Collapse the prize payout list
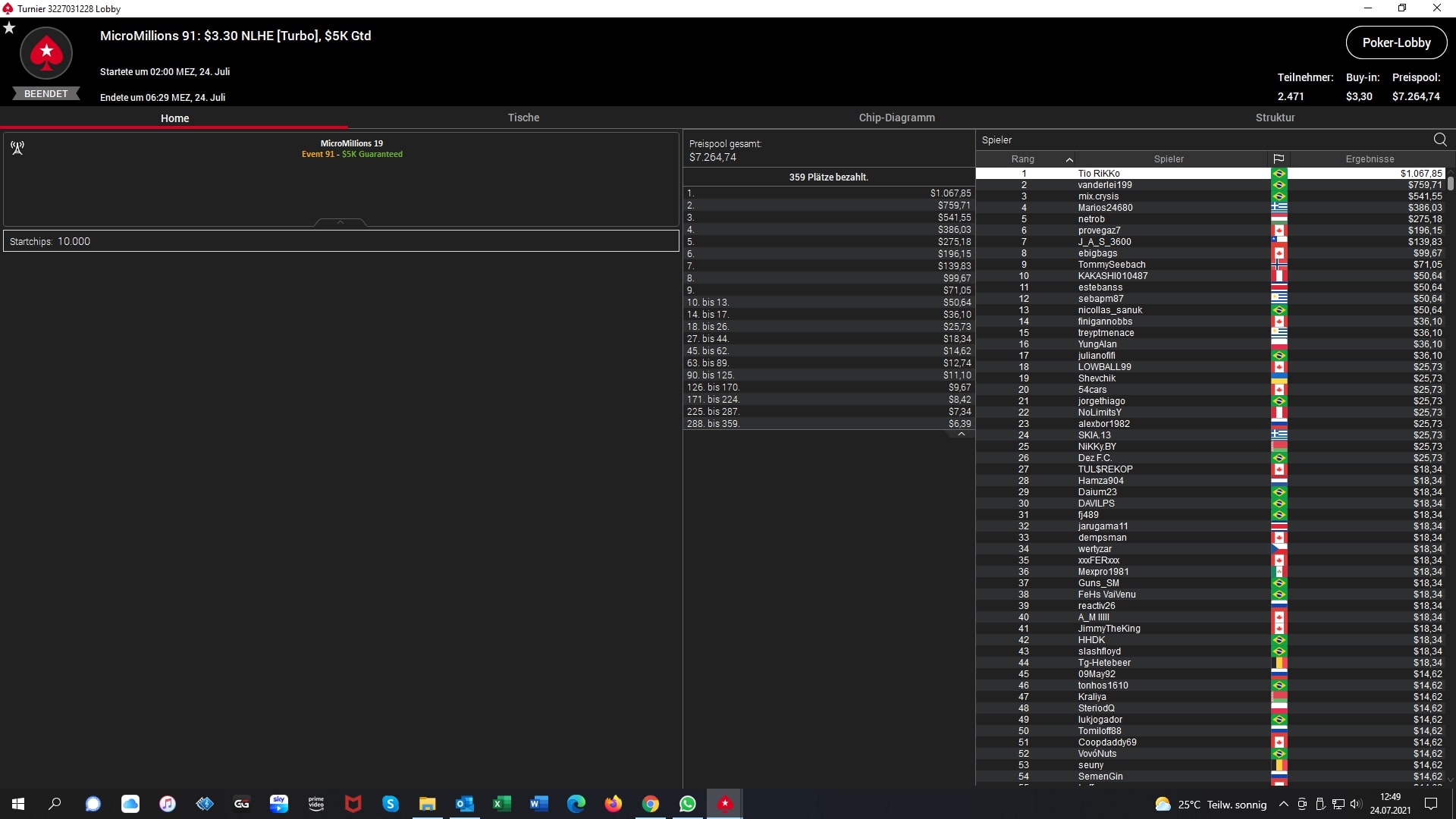 click(x=961, y=435)
